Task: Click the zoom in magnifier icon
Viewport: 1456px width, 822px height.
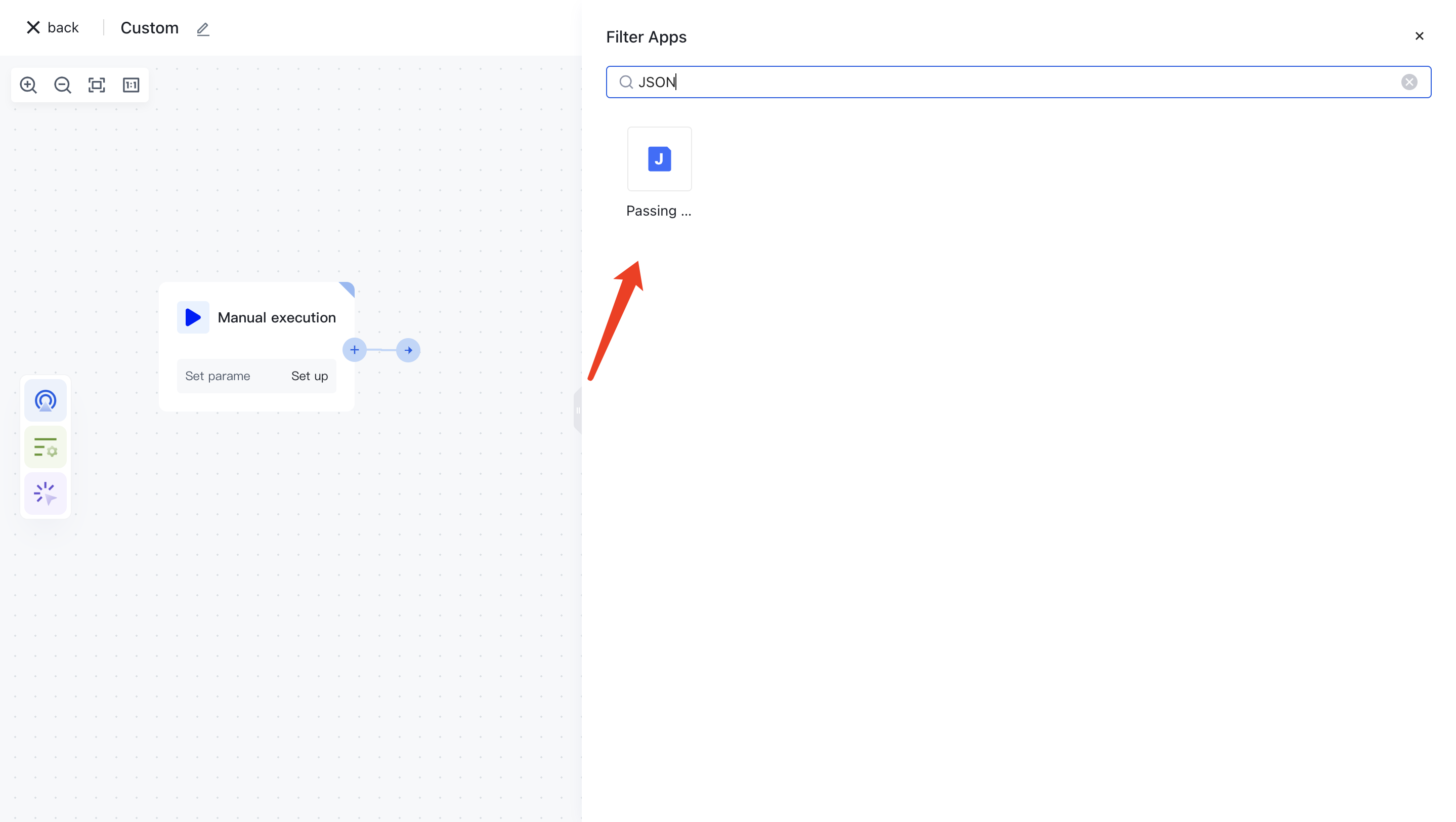Action: point(28,85)
